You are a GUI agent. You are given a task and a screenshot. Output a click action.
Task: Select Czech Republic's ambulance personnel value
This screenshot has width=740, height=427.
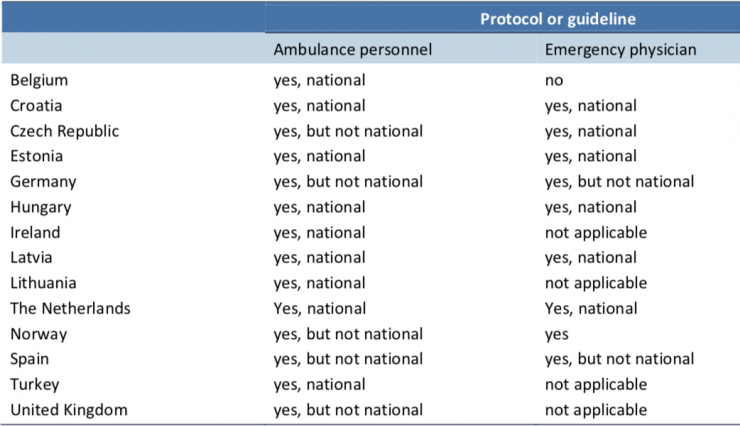[x=348, y=131]
